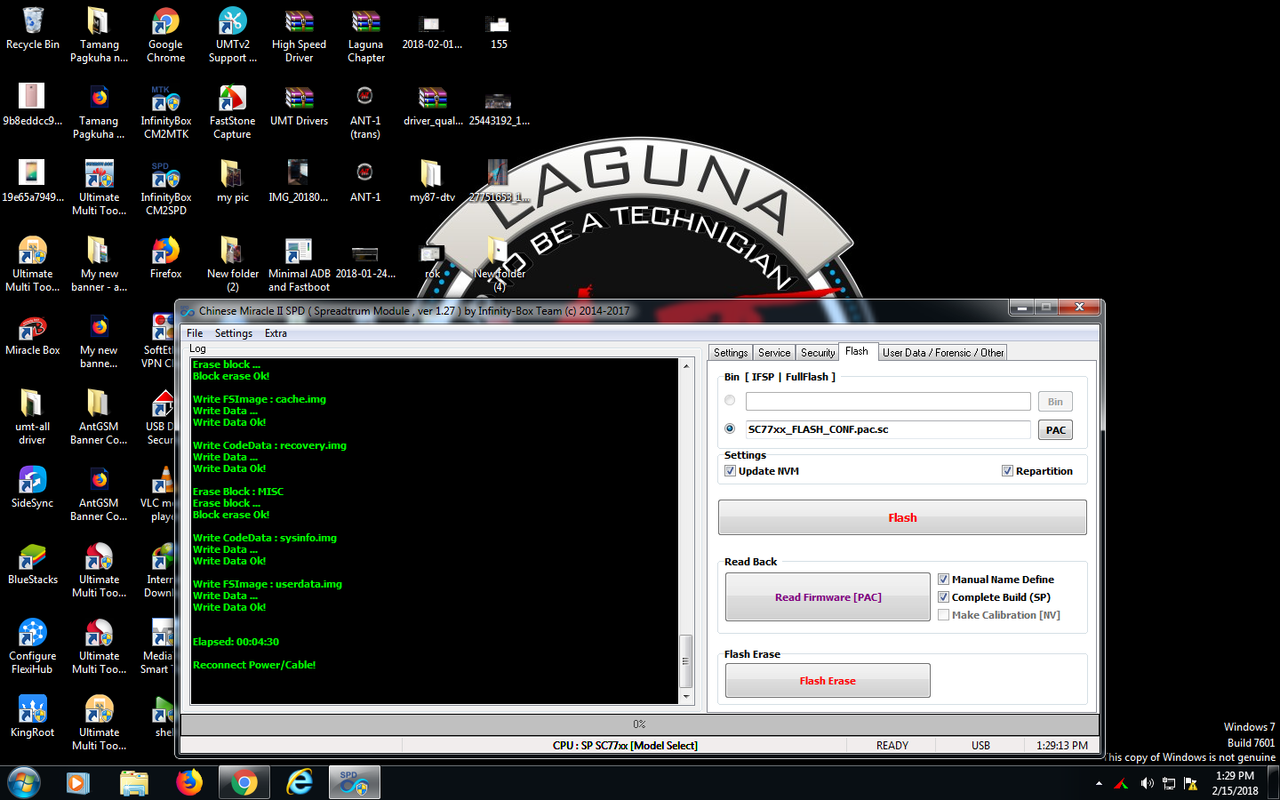This screenshot has width=1280, height=800.
Task: Select the Flash tab
Action: [857, 351]
